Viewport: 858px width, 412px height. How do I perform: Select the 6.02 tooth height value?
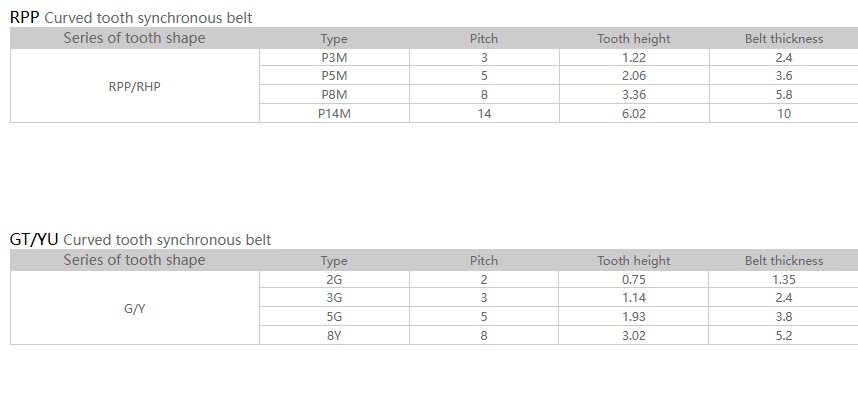[634, 114]
